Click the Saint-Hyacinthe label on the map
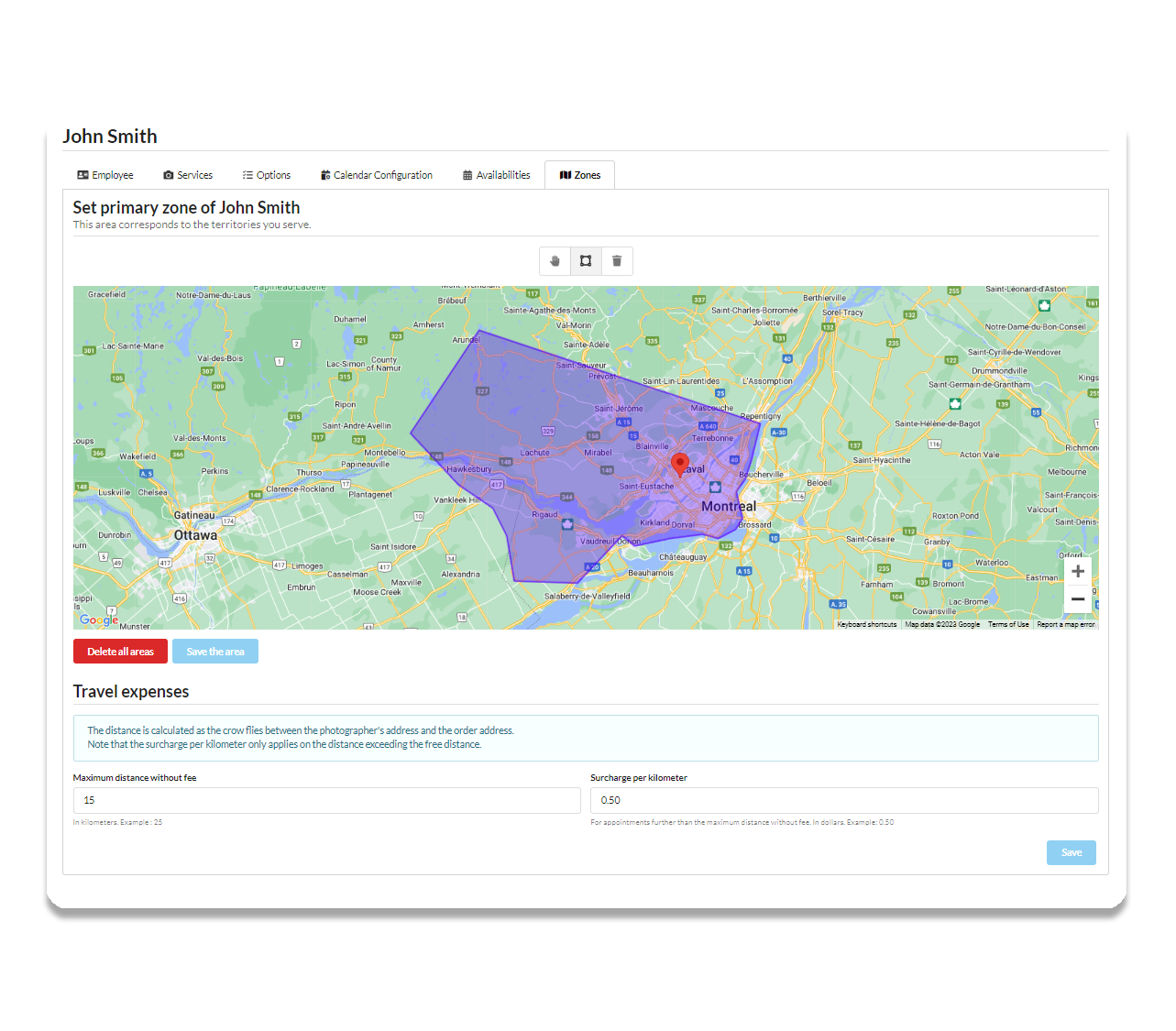 coord(882,460)
